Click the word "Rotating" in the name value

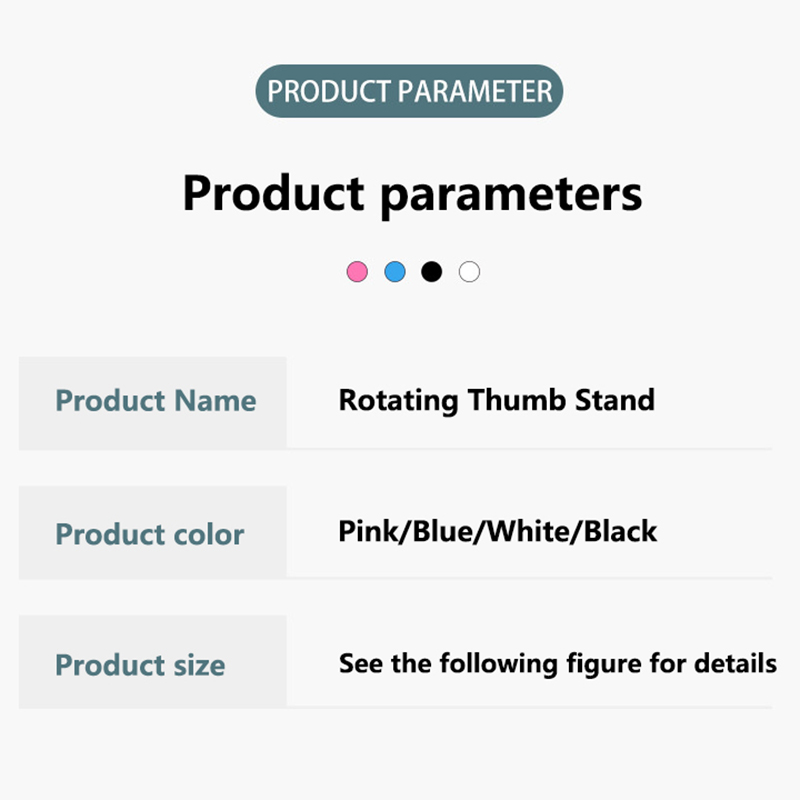click(x=399, y=401)
